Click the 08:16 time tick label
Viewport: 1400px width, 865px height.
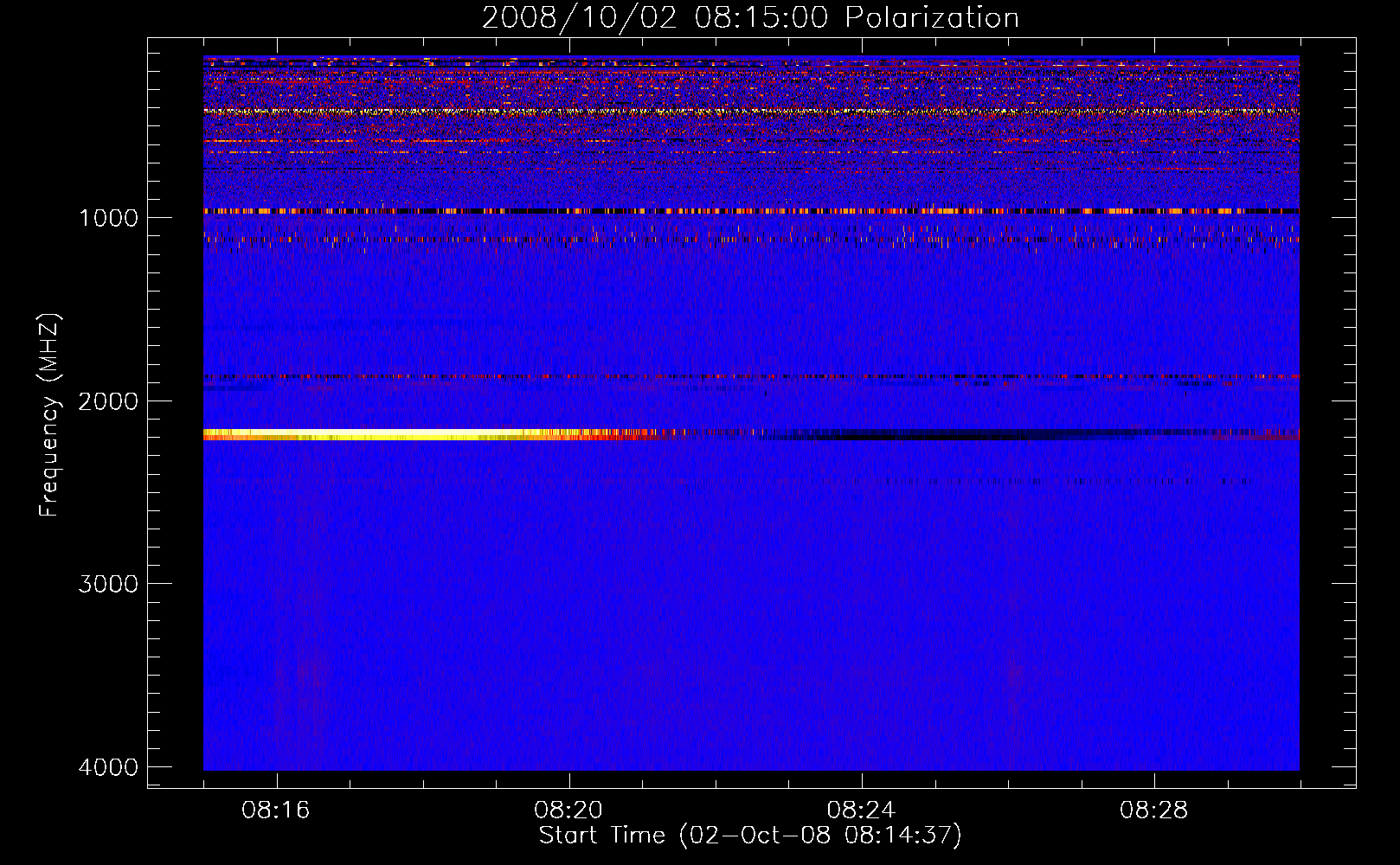click(276, 811)
